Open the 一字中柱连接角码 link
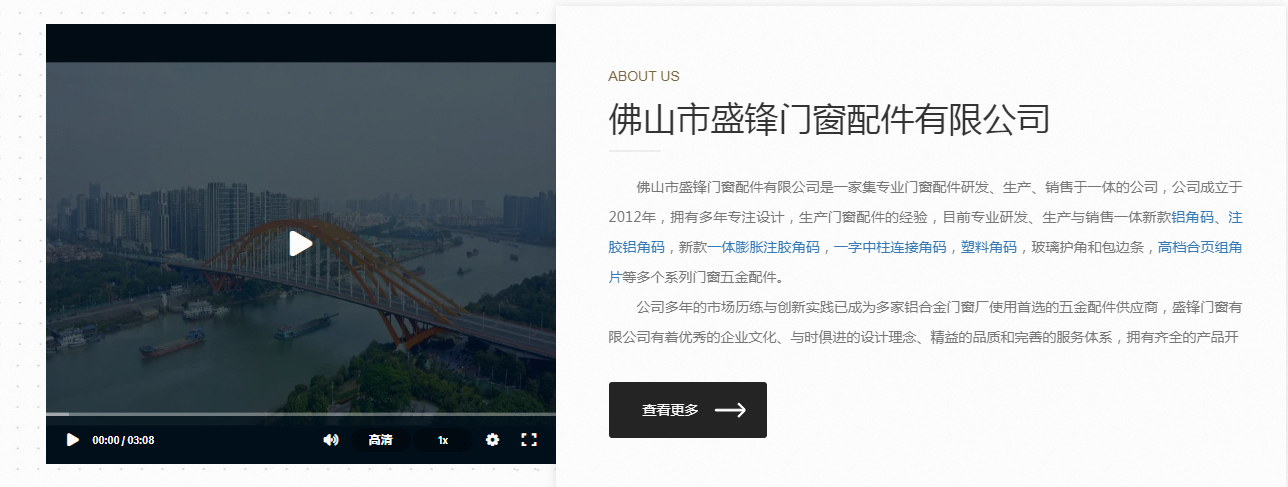 click(890, 247)
